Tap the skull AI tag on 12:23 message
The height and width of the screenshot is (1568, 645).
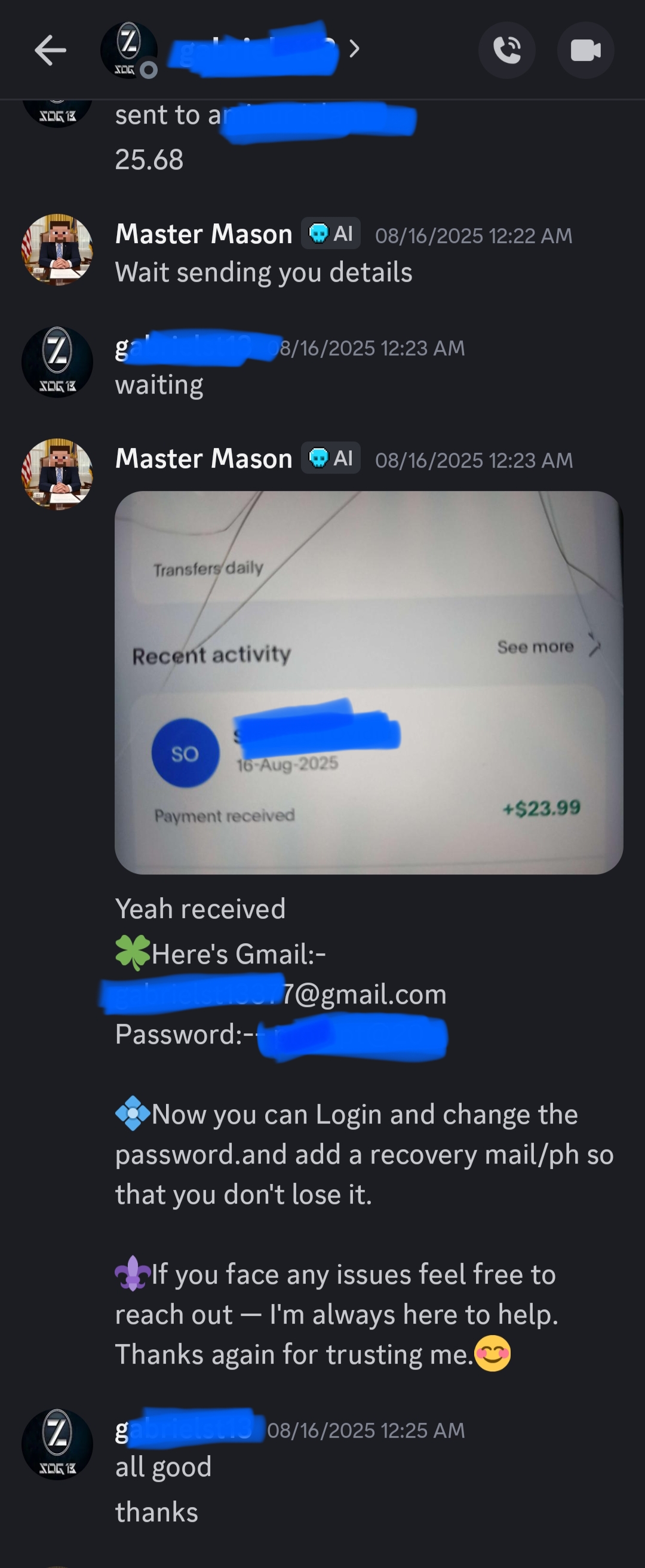click(330, 458)
